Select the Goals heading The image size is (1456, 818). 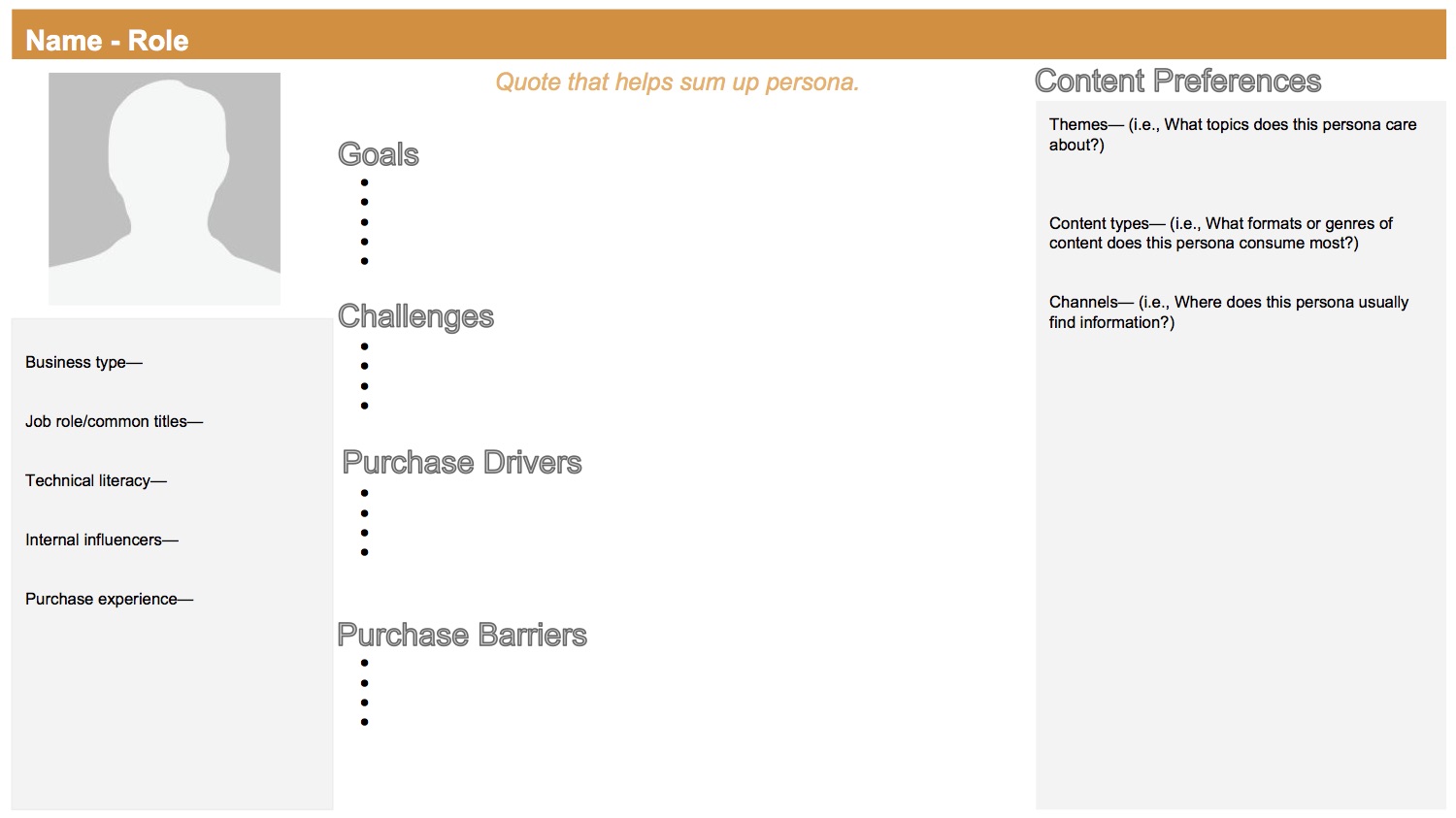pos(379,154)
